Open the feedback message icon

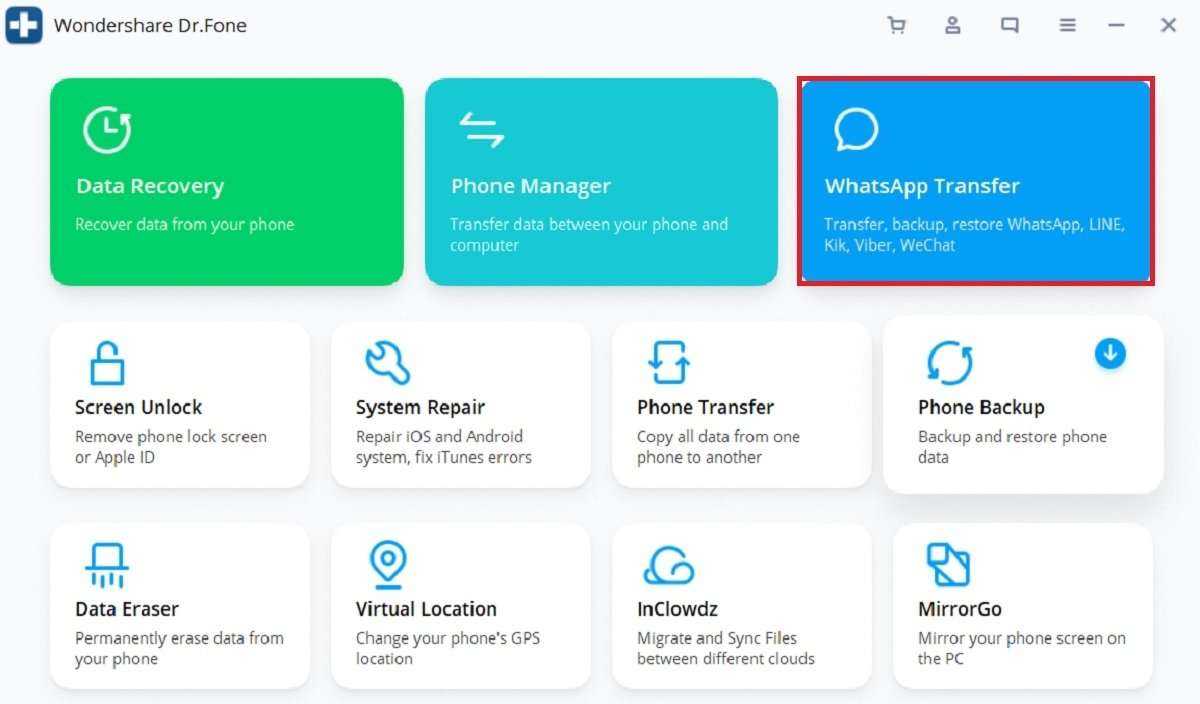click(1010, 26)
